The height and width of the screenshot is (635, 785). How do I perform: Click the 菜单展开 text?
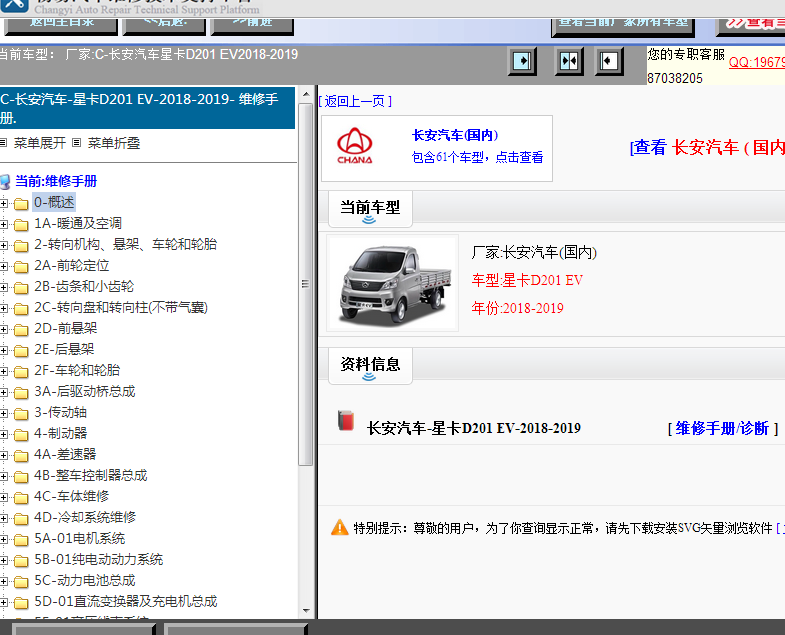40,143
